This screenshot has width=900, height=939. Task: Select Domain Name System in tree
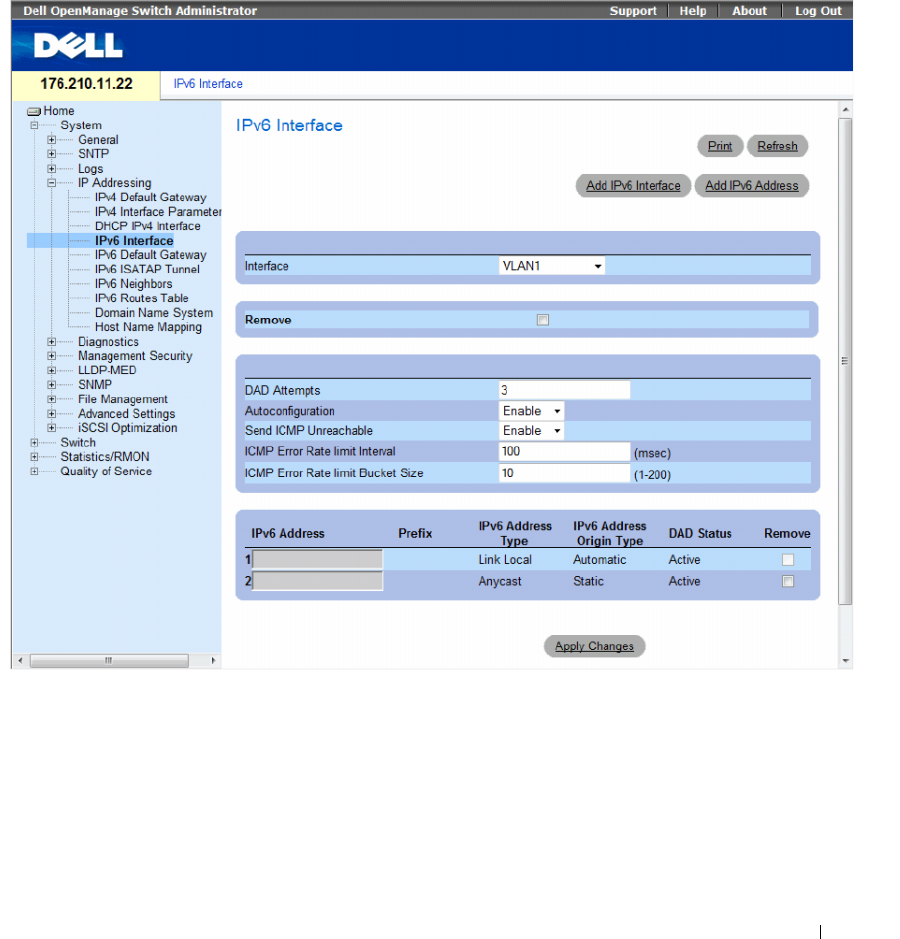154,313
